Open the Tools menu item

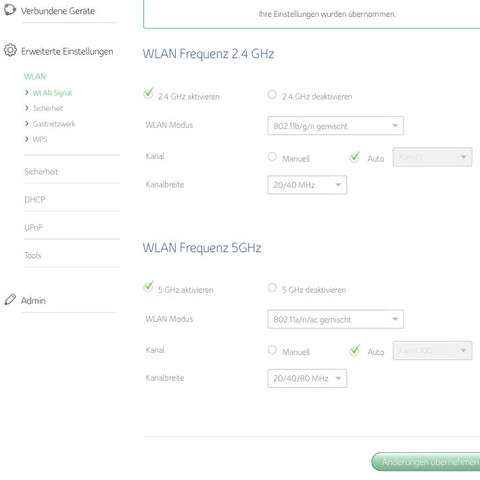click(33, 256)
